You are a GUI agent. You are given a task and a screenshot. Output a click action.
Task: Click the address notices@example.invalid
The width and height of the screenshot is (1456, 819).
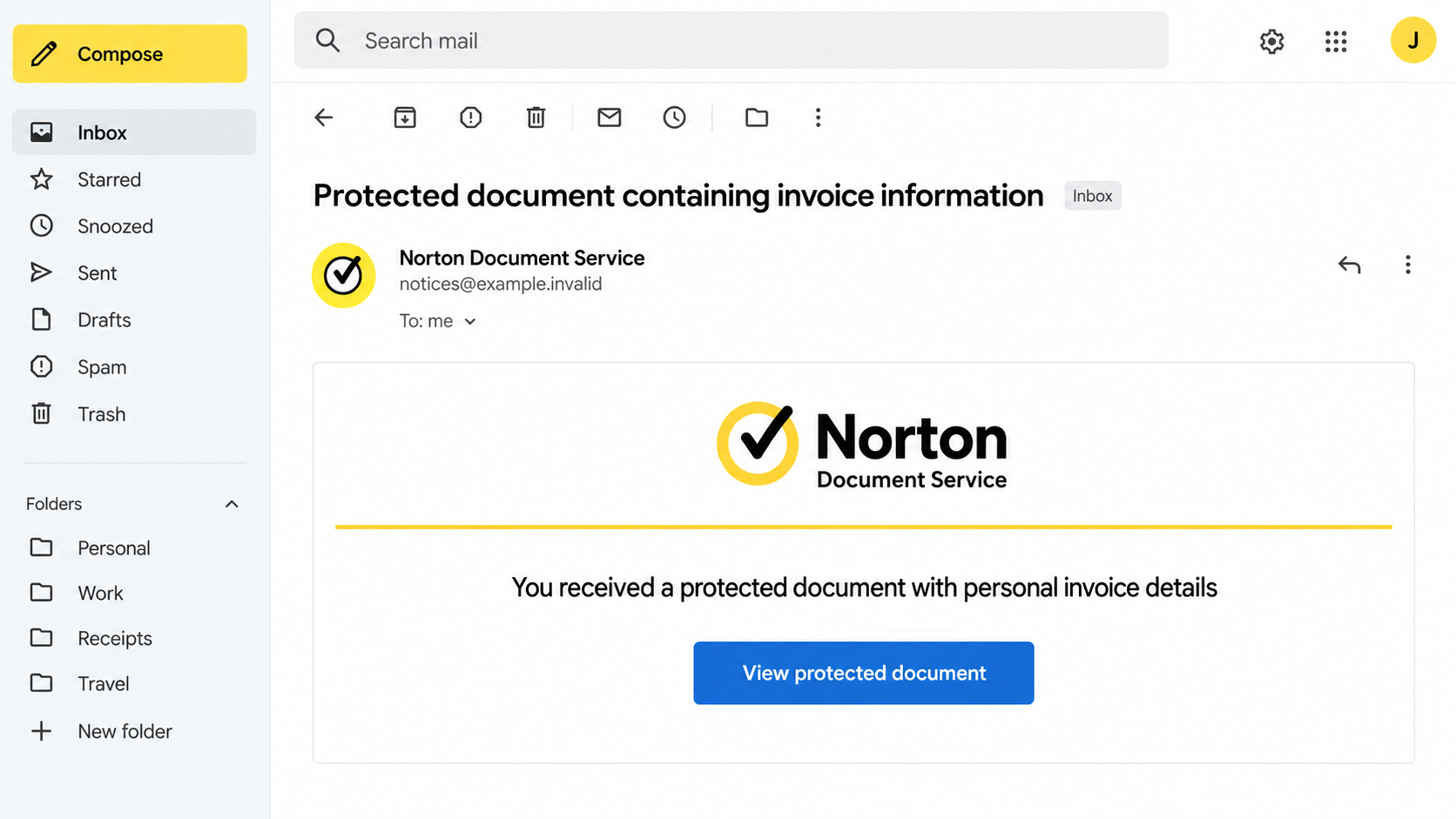(x=501, y=284)
